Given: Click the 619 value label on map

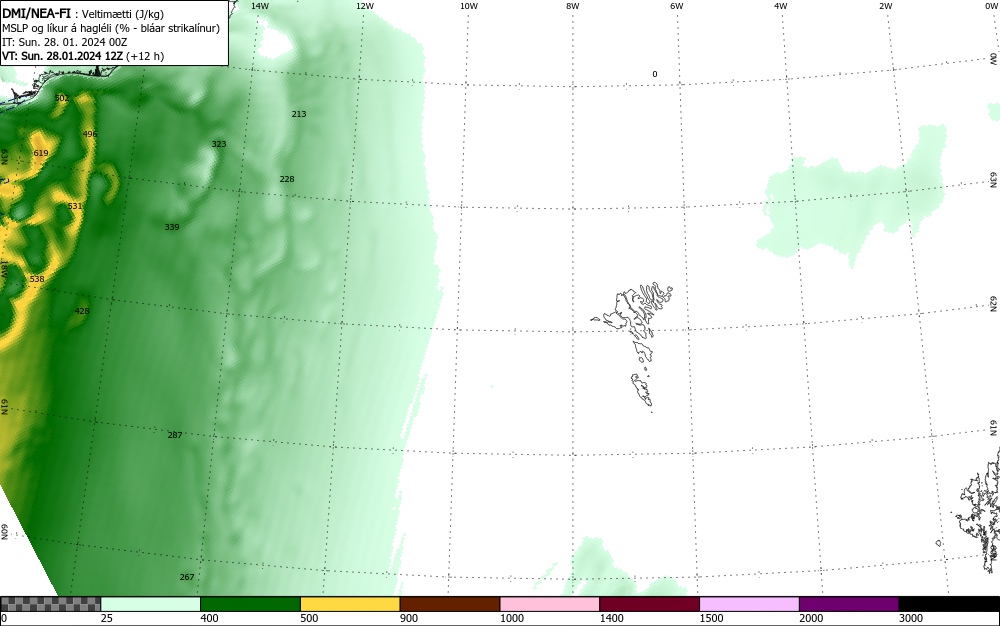Looking at the screenshot, I should tap(41, 153).
